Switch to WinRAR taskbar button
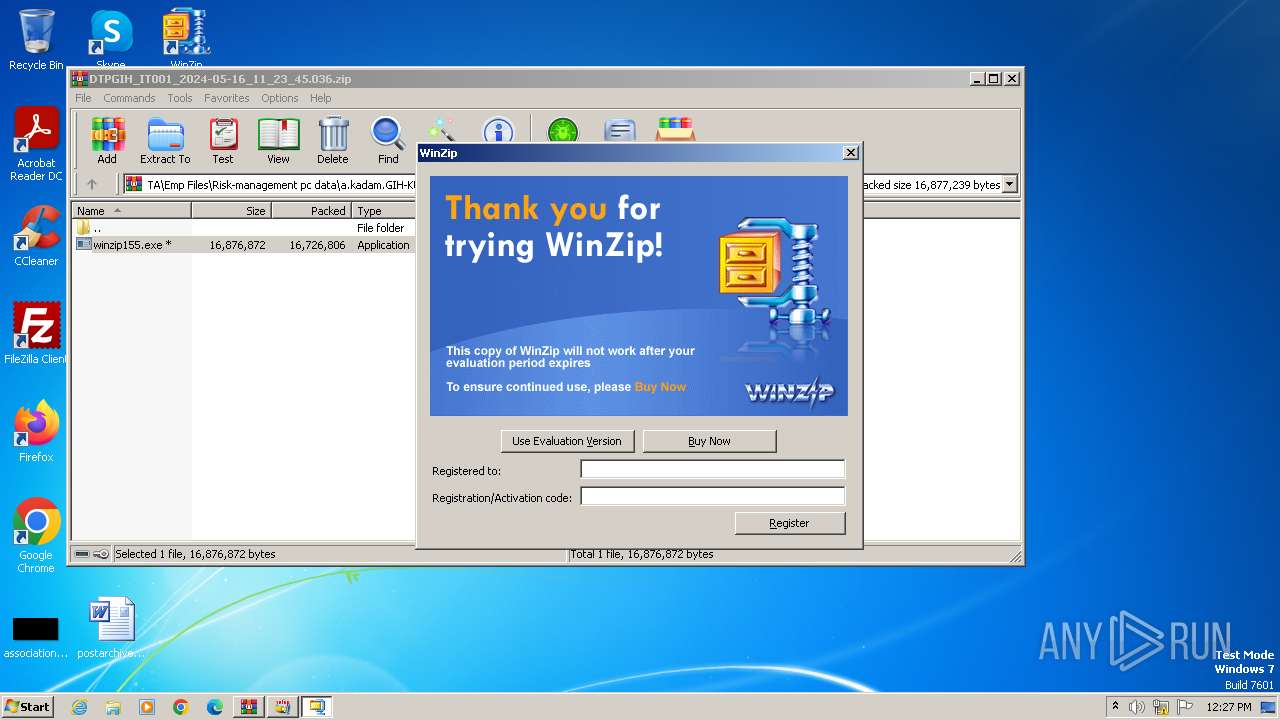Screen dimensions: 1280x720 coord(249,707)
